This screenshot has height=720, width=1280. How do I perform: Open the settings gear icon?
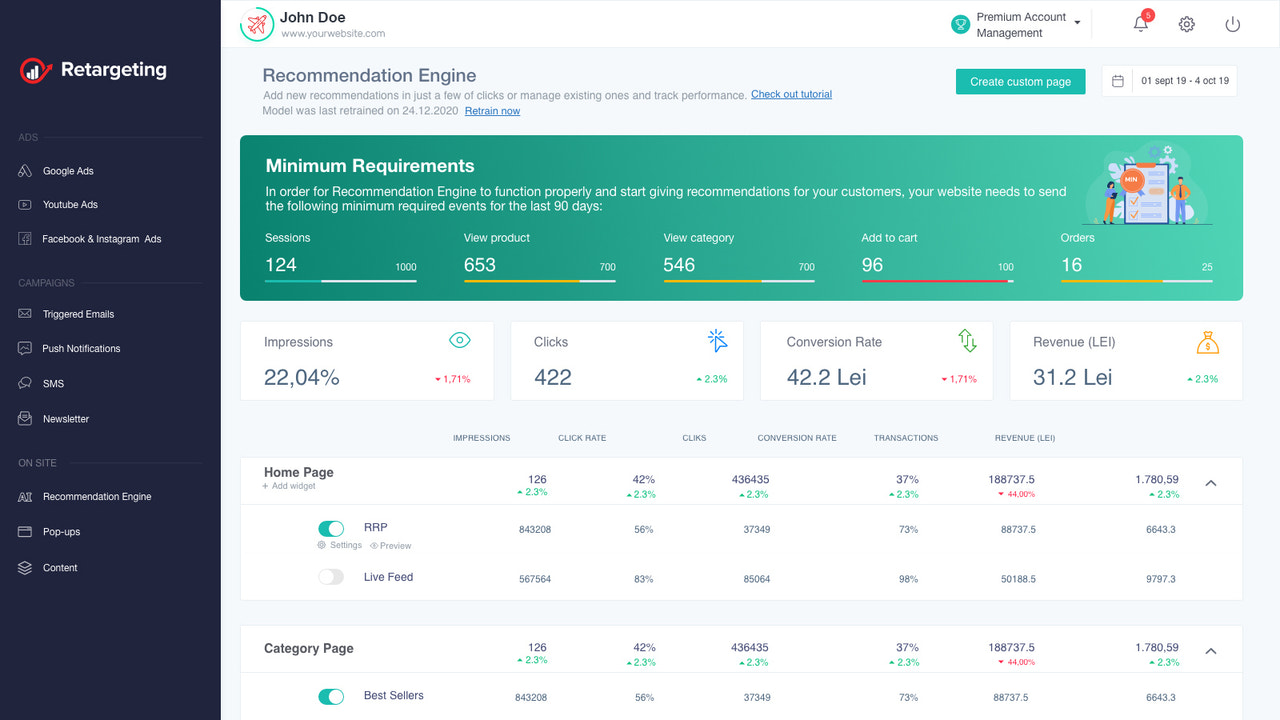[1186, 24]
